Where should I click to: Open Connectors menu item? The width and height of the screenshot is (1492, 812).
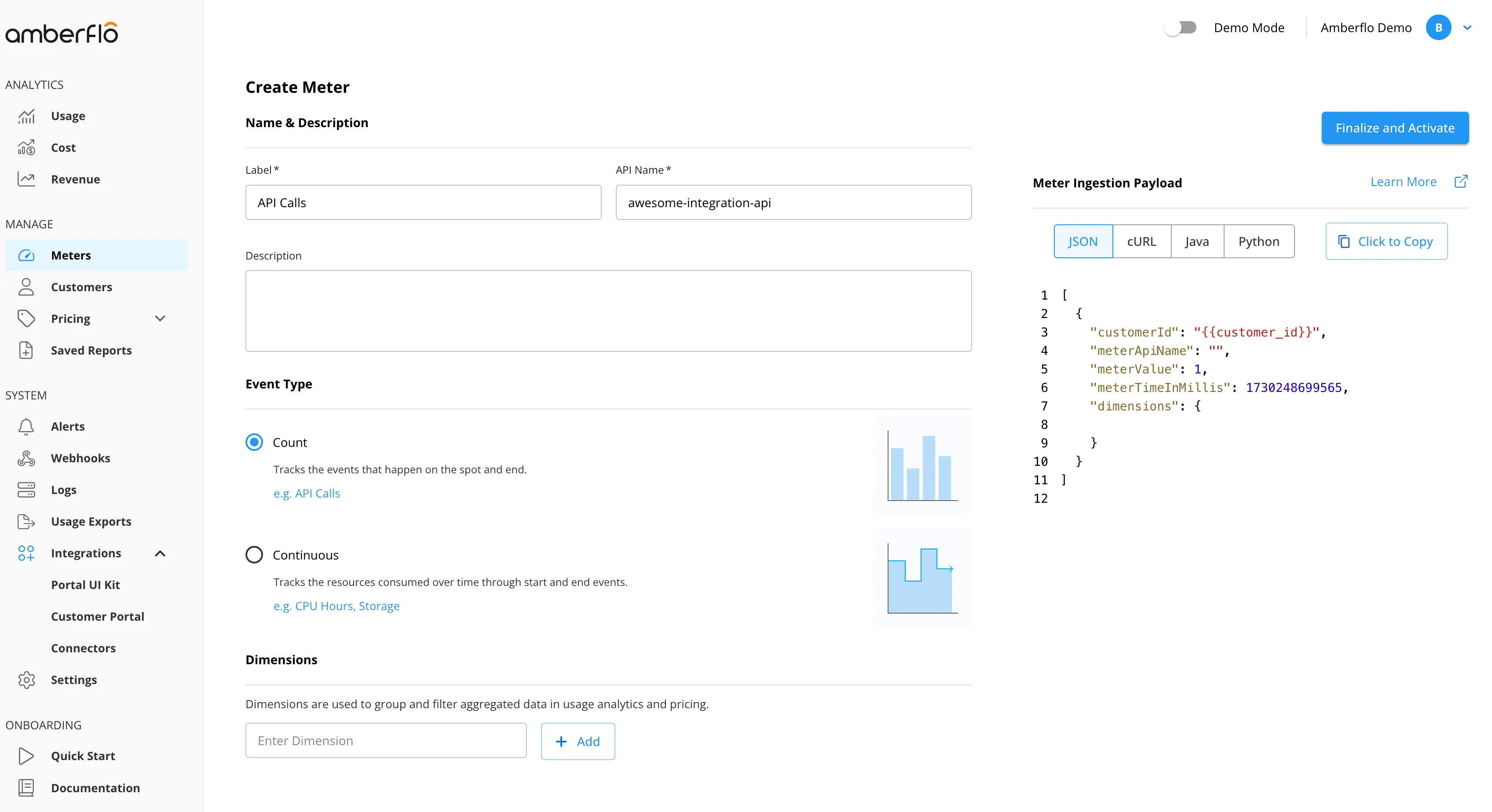(x=84, y=648)
